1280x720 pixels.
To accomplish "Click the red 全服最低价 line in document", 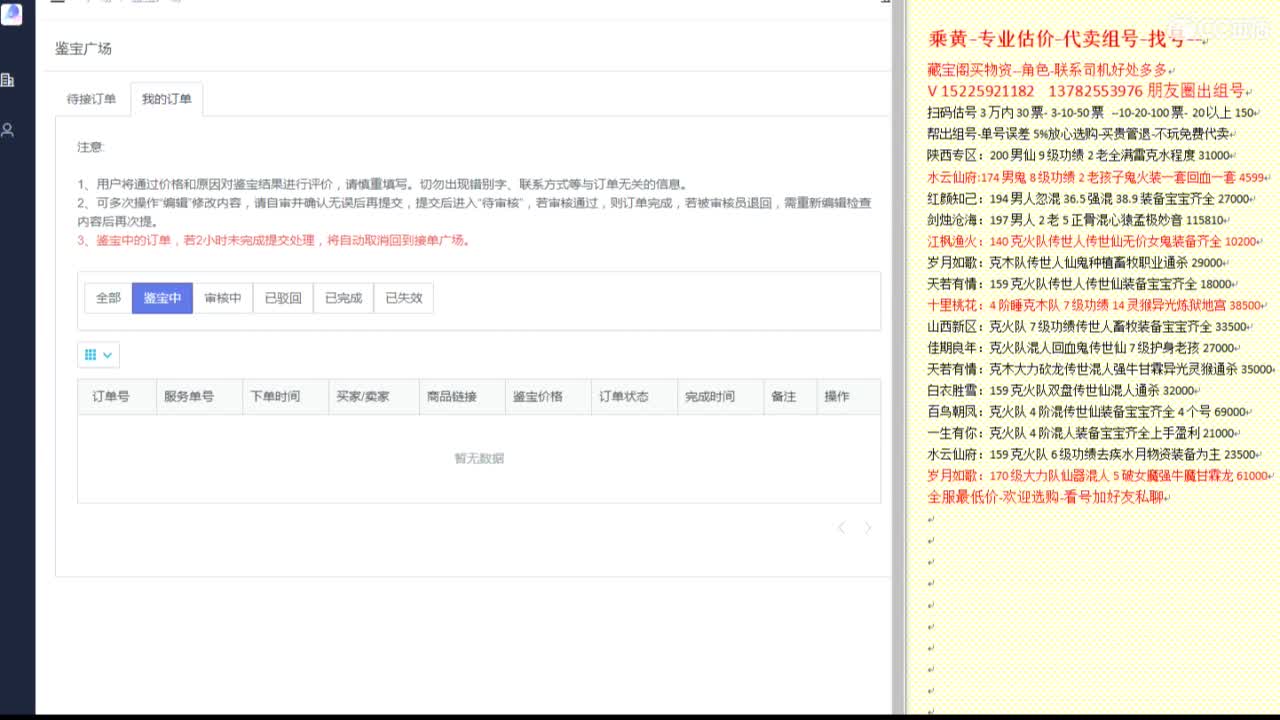I will click(x=1046, y=496).
